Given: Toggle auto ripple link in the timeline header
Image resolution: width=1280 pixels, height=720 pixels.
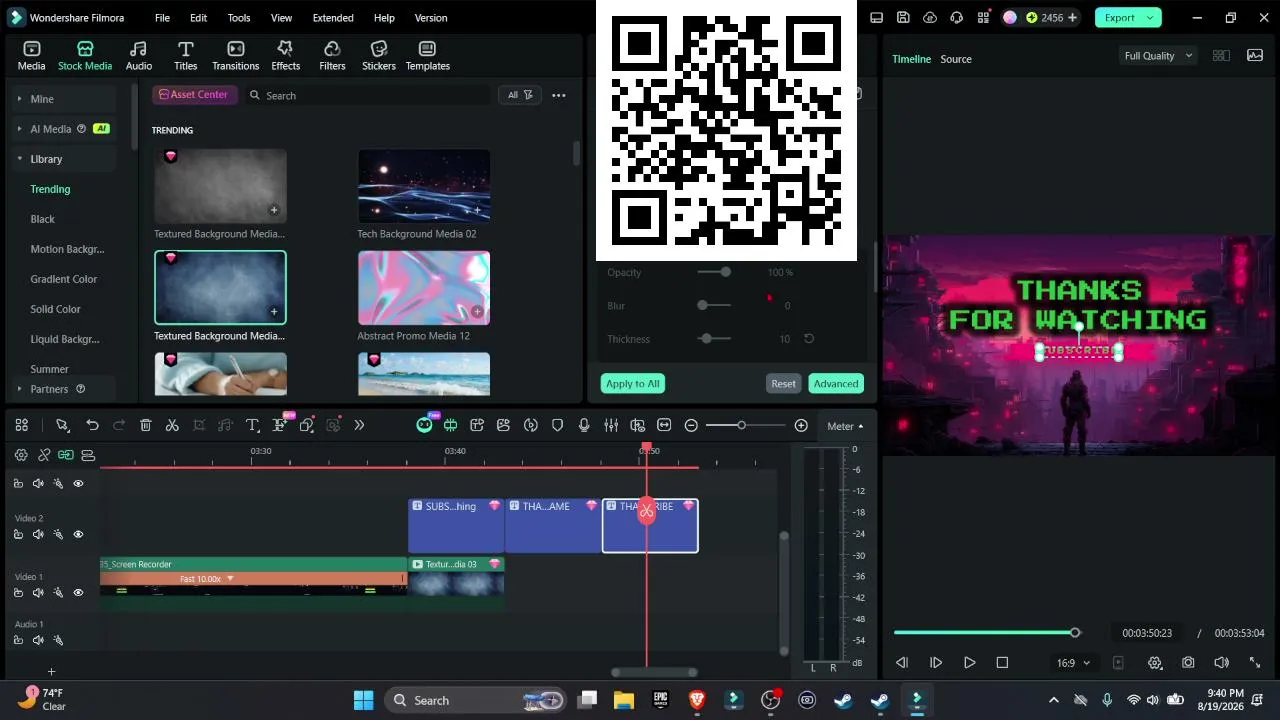Looking at the screenshot, I should pyautogui.click(x=65, y=455).
